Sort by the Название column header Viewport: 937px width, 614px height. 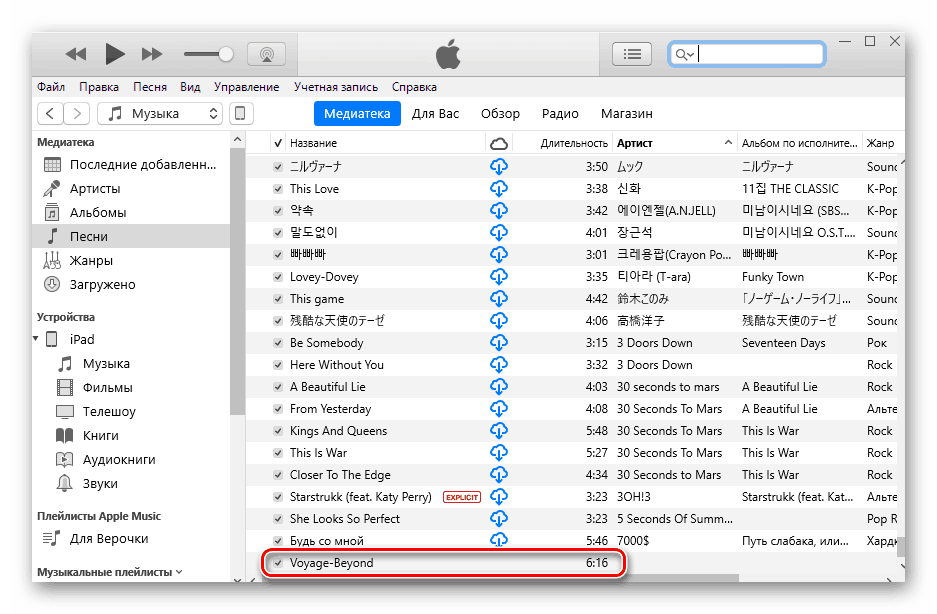coord(386,143)
